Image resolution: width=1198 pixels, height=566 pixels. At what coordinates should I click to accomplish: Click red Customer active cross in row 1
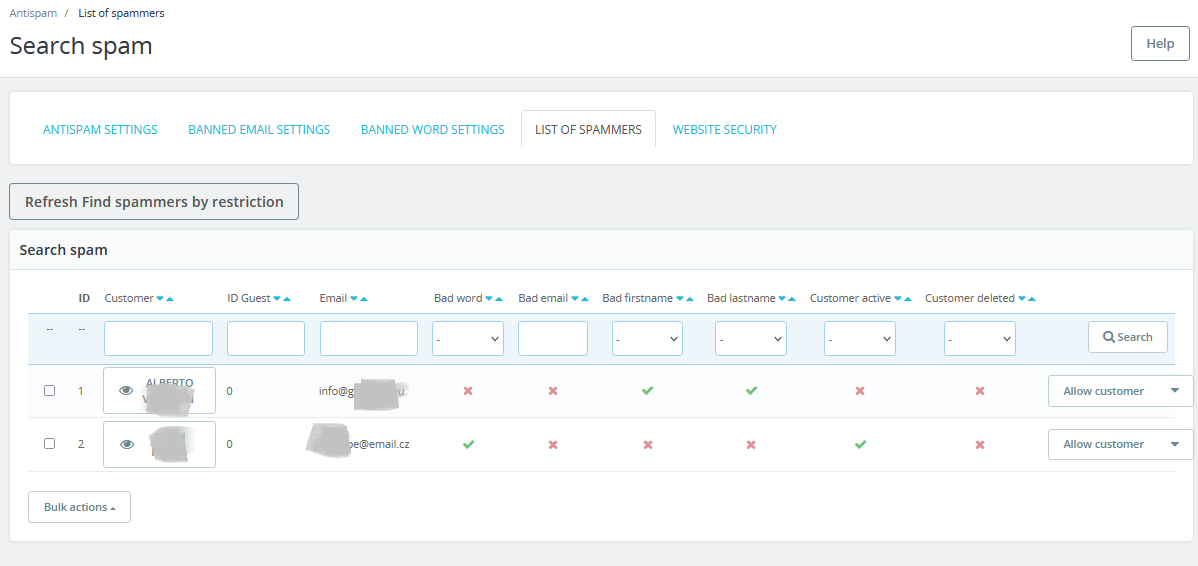click(x=860, y=390)
